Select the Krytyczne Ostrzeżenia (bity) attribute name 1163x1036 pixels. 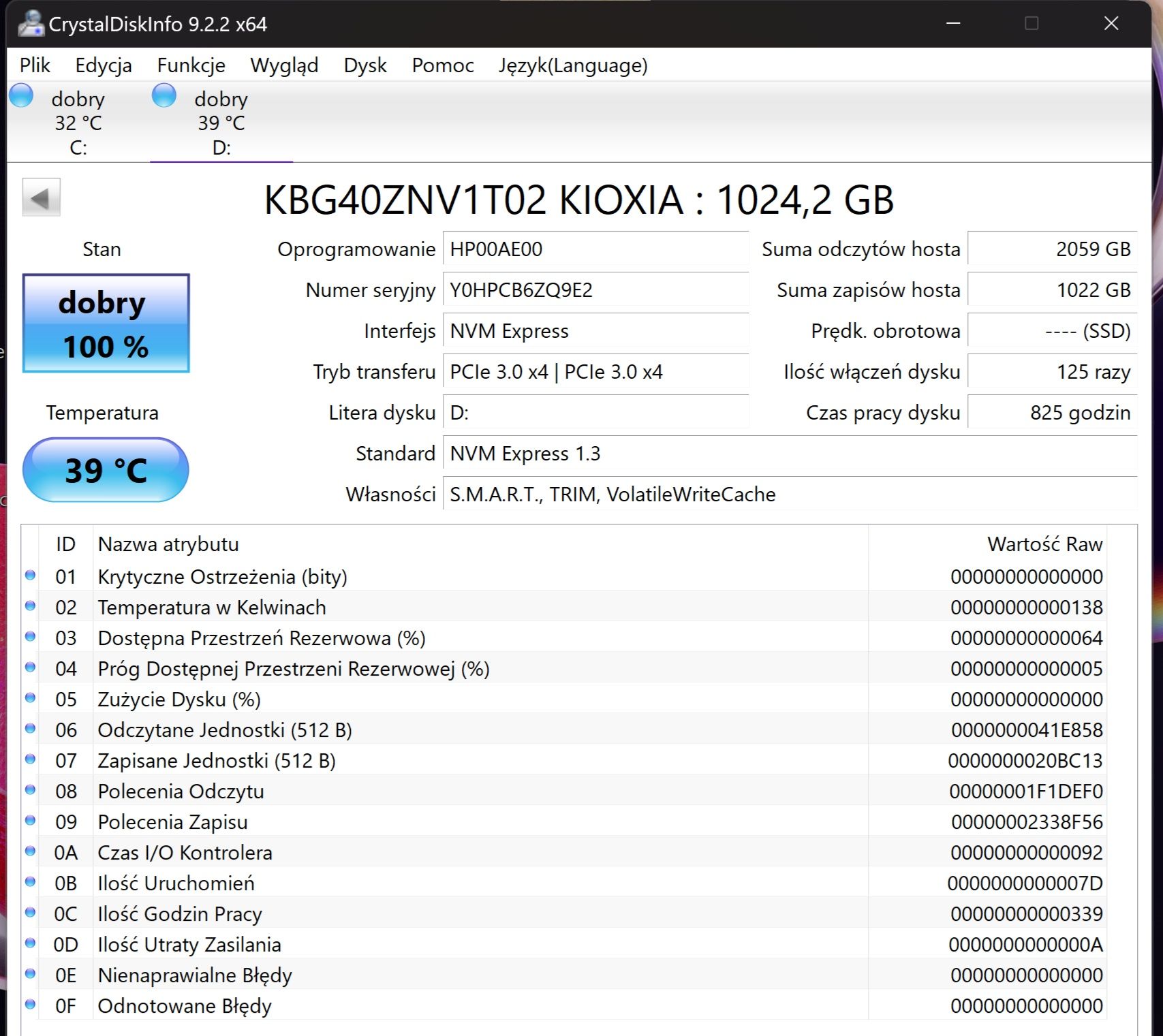tap(222, 577)
